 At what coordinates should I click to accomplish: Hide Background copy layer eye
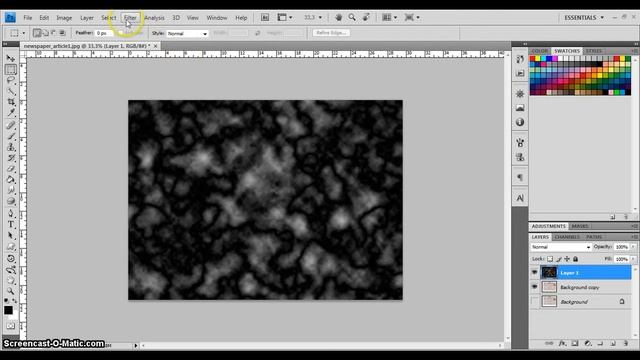pos(534,287)
